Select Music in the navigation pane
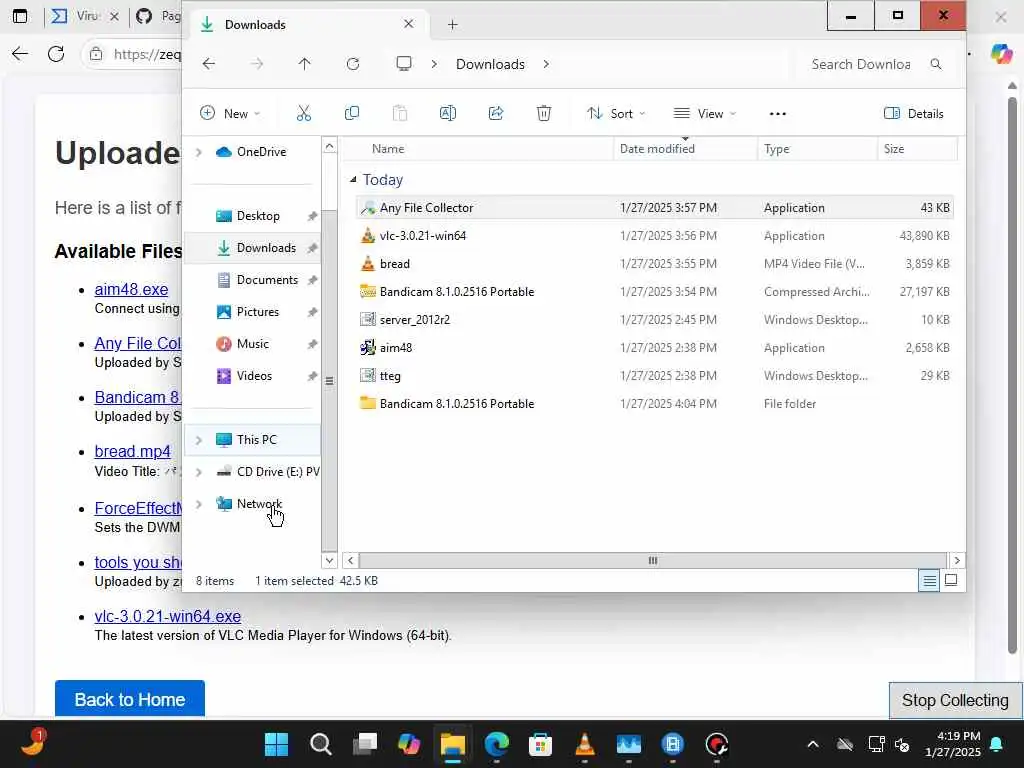Viewport: 1024px width, 768px height. pos(253,344)
